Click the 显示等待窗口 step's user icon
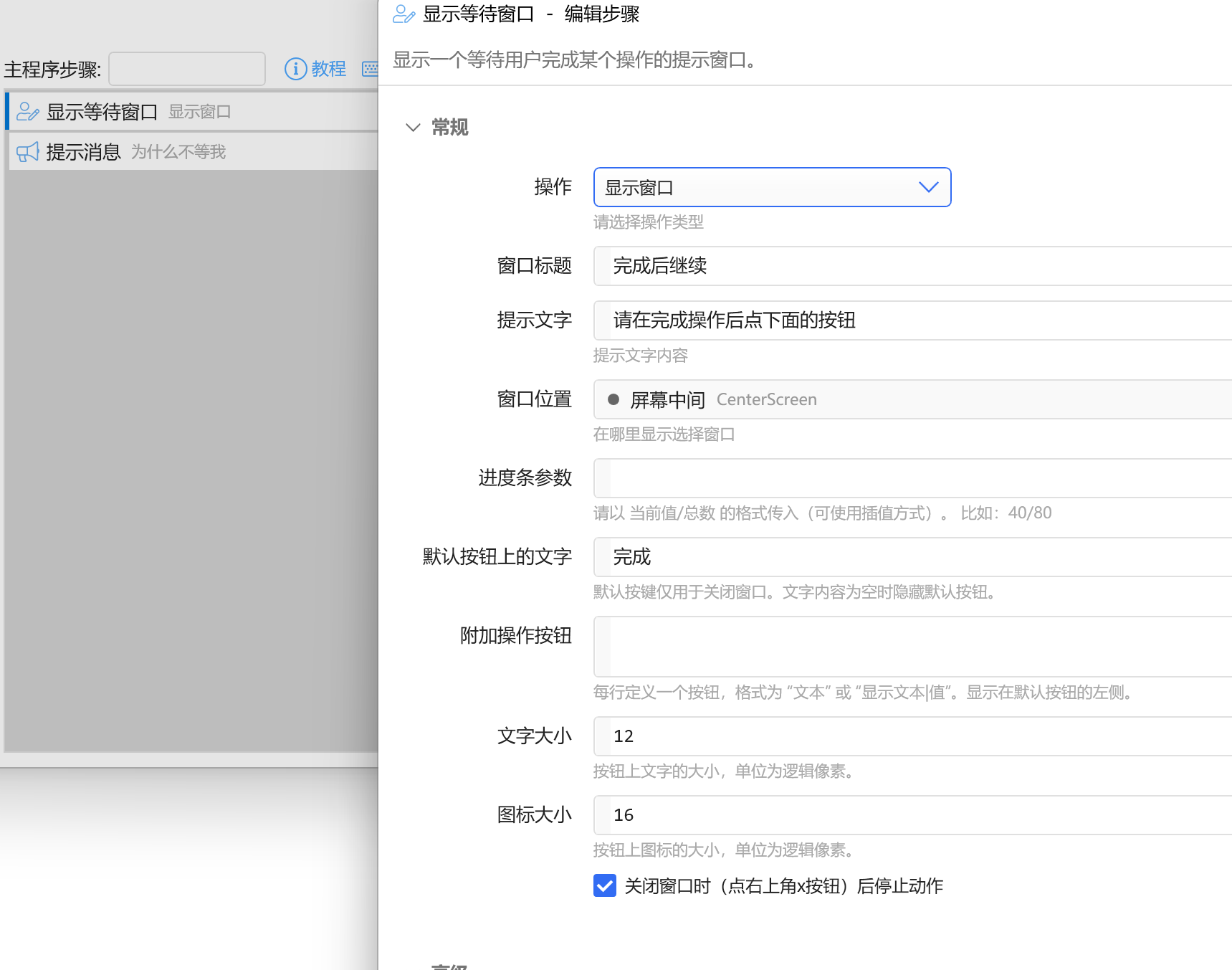1232x970 pixels. point(27,112)
